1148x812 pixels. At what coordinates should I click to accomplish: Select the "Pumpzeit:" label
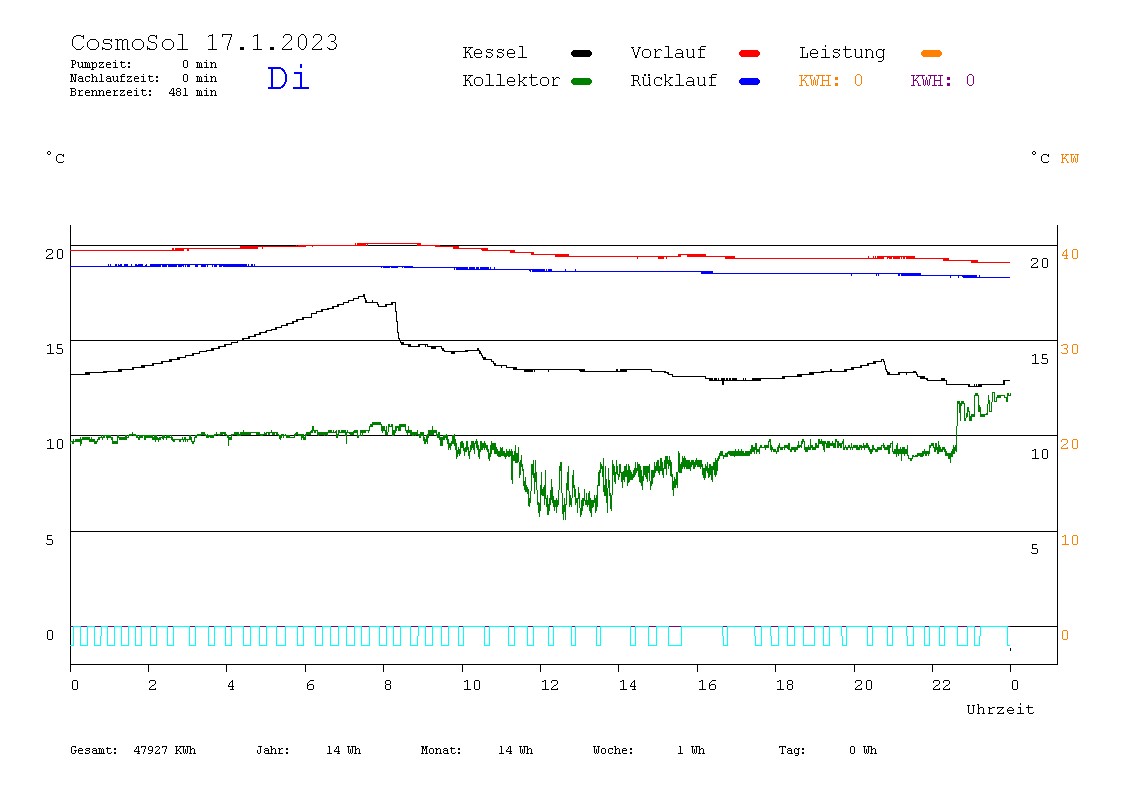(x=101, y=64)
